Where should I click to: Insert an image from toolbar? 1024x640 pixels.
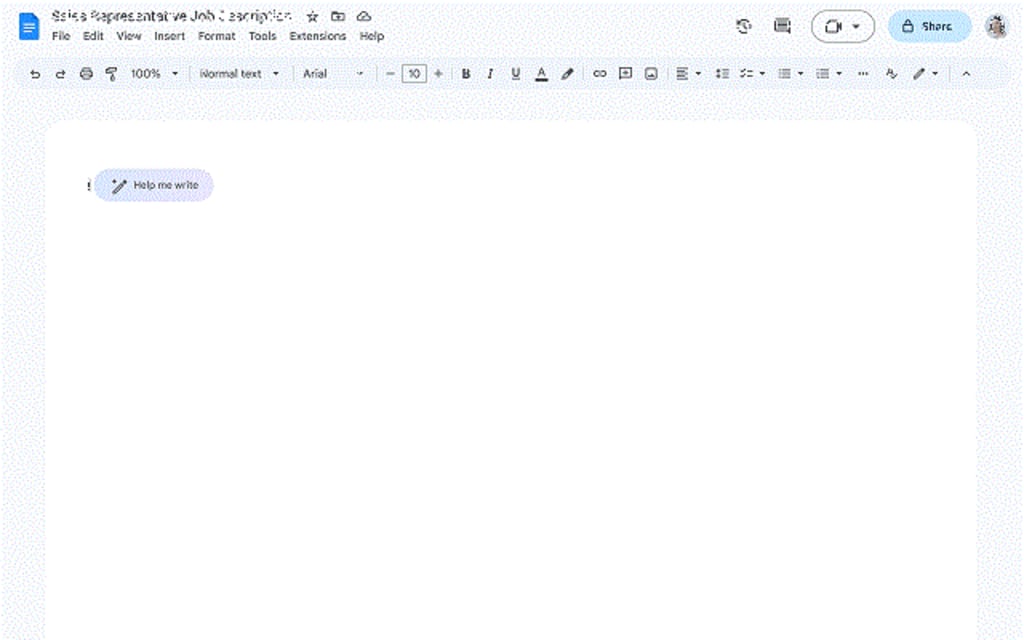pos(651,74)
